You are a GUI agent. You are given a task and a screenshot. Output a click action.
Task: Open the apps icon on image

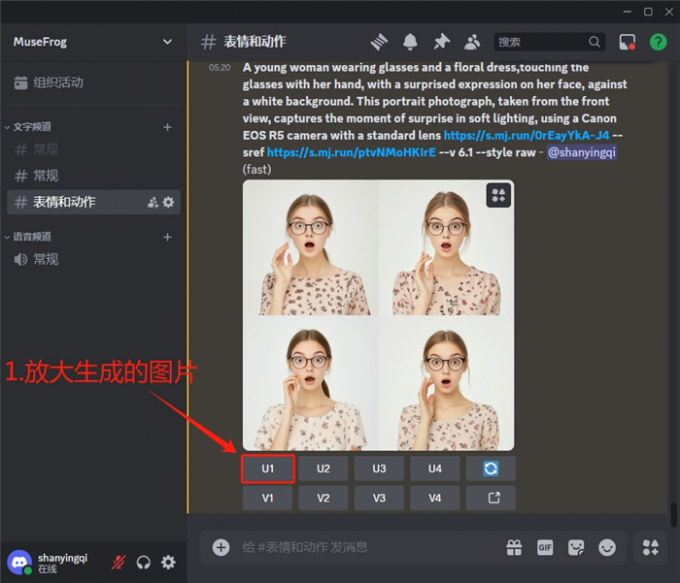(498, 195)
